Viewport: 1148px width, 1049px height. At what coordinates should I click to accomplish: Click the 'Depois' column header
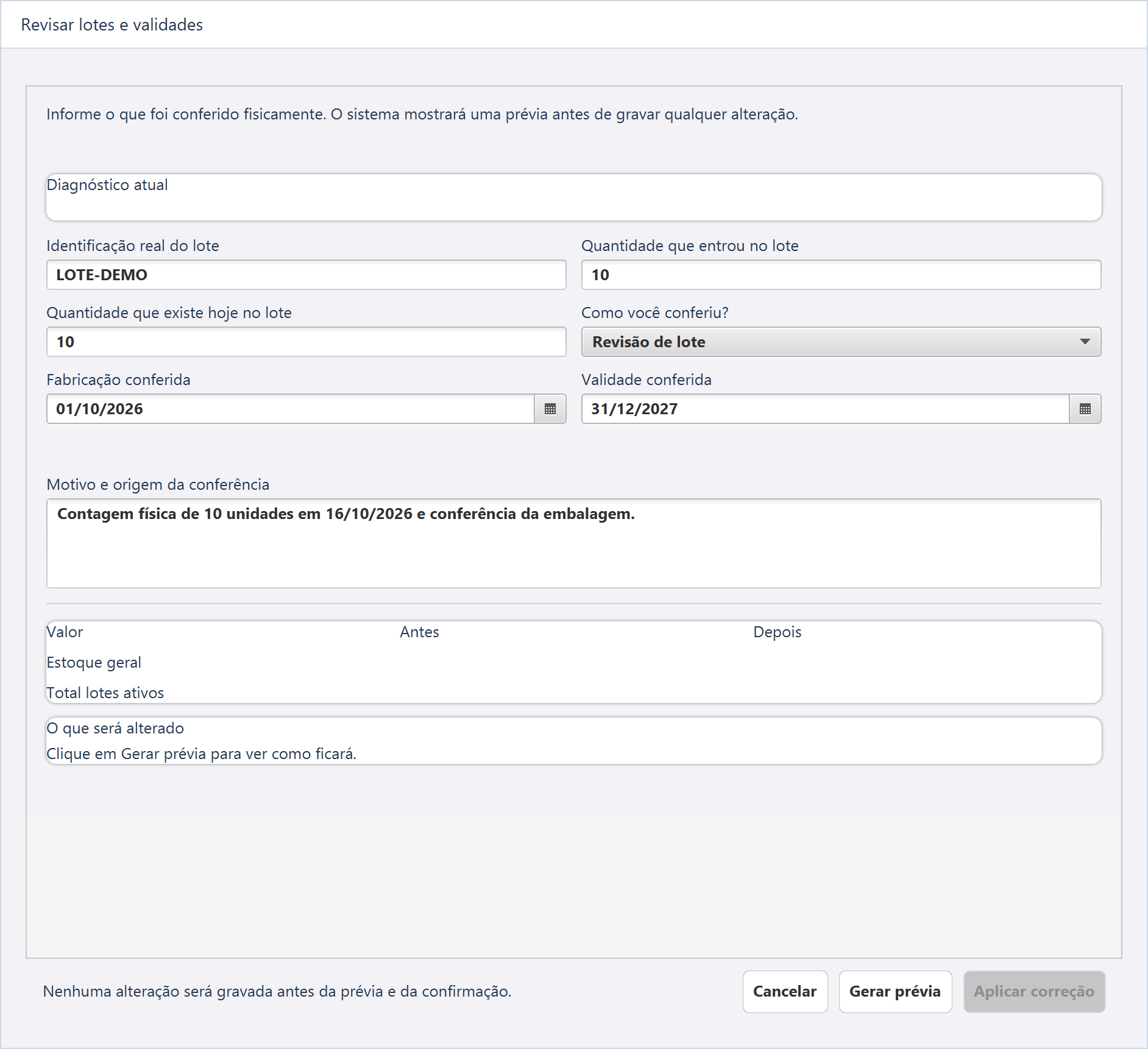click(x=777, y=632)
